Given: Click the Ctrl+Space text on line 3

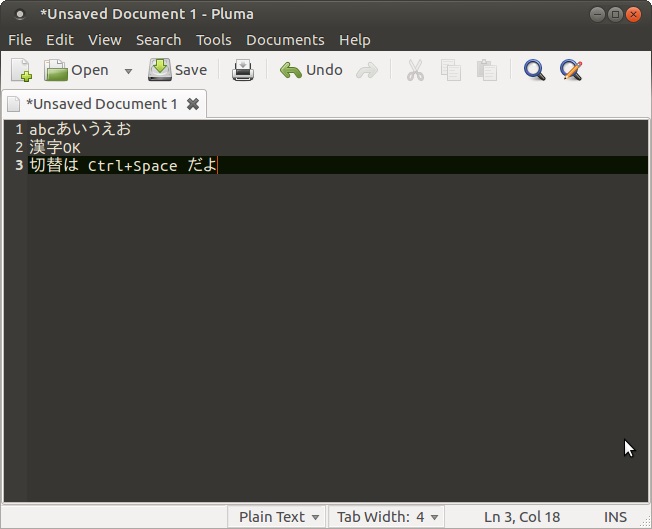Looking at the screenshot, I should [x=132, y=166].
